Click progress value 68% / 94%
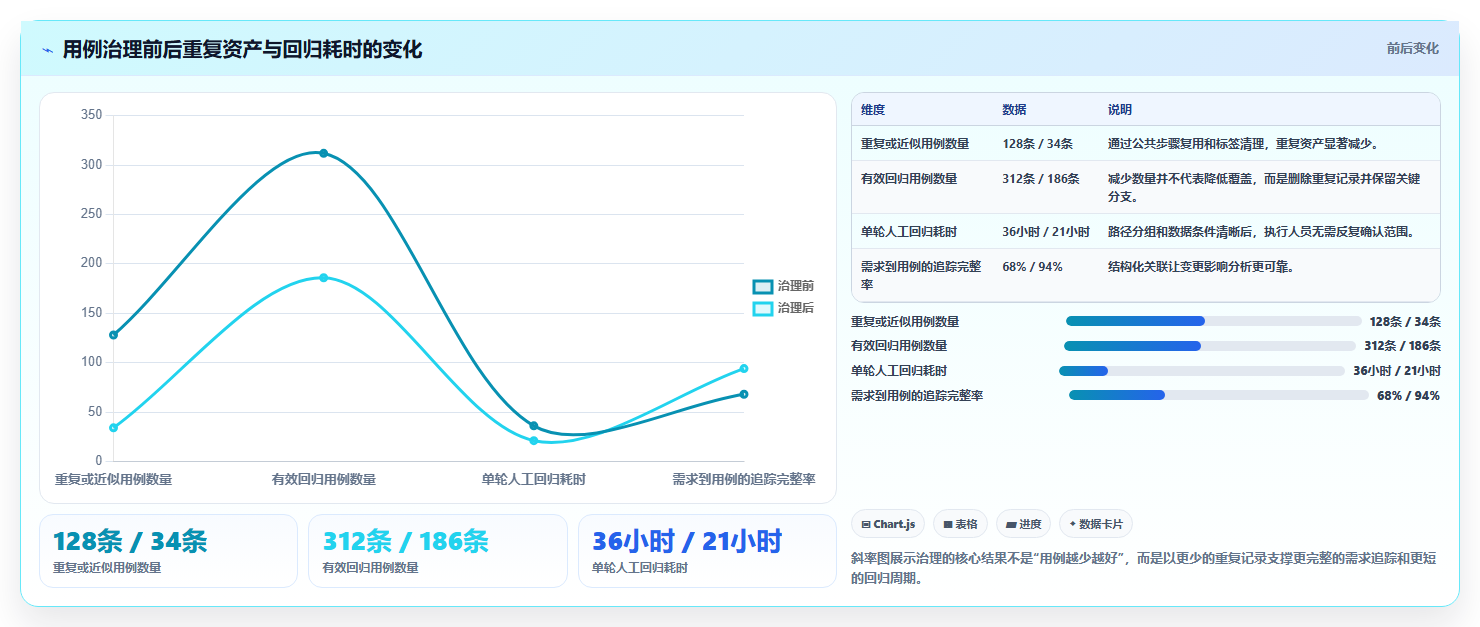 pos(1408,395)
